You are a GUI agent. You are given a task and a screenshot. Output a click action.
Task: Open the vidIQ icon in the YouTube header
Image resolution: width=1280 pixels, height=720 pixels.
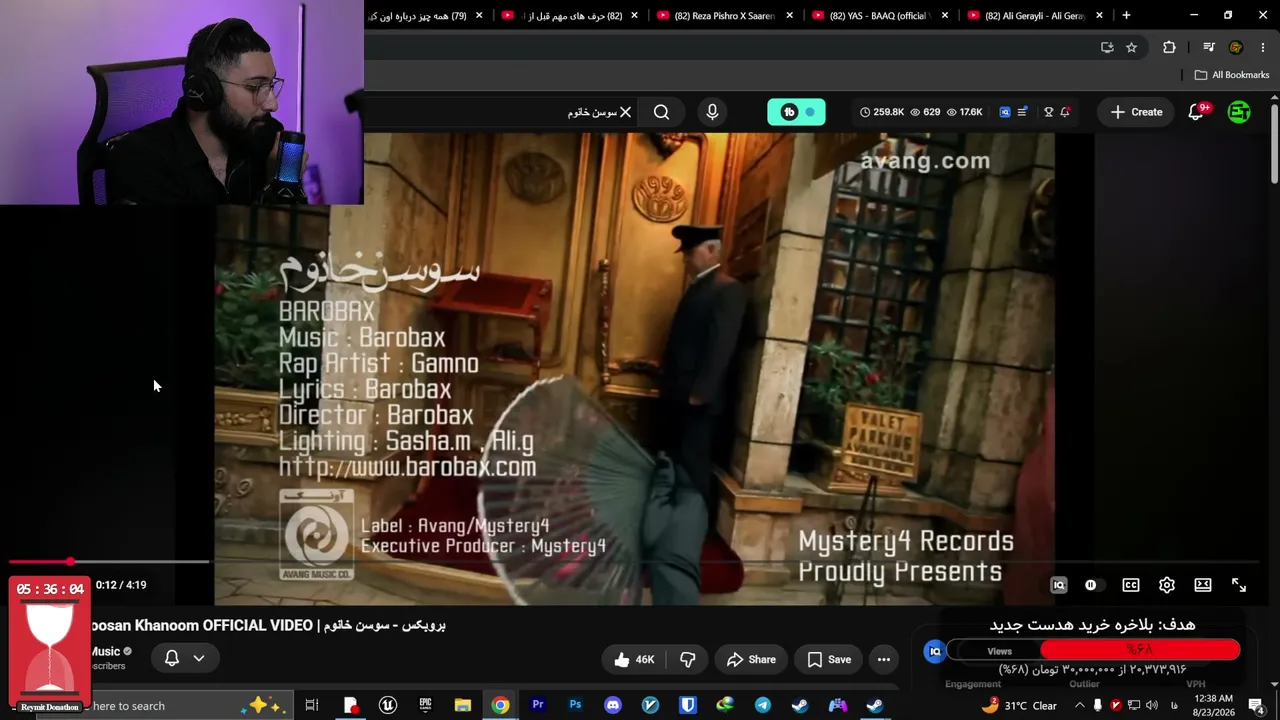1005,112
